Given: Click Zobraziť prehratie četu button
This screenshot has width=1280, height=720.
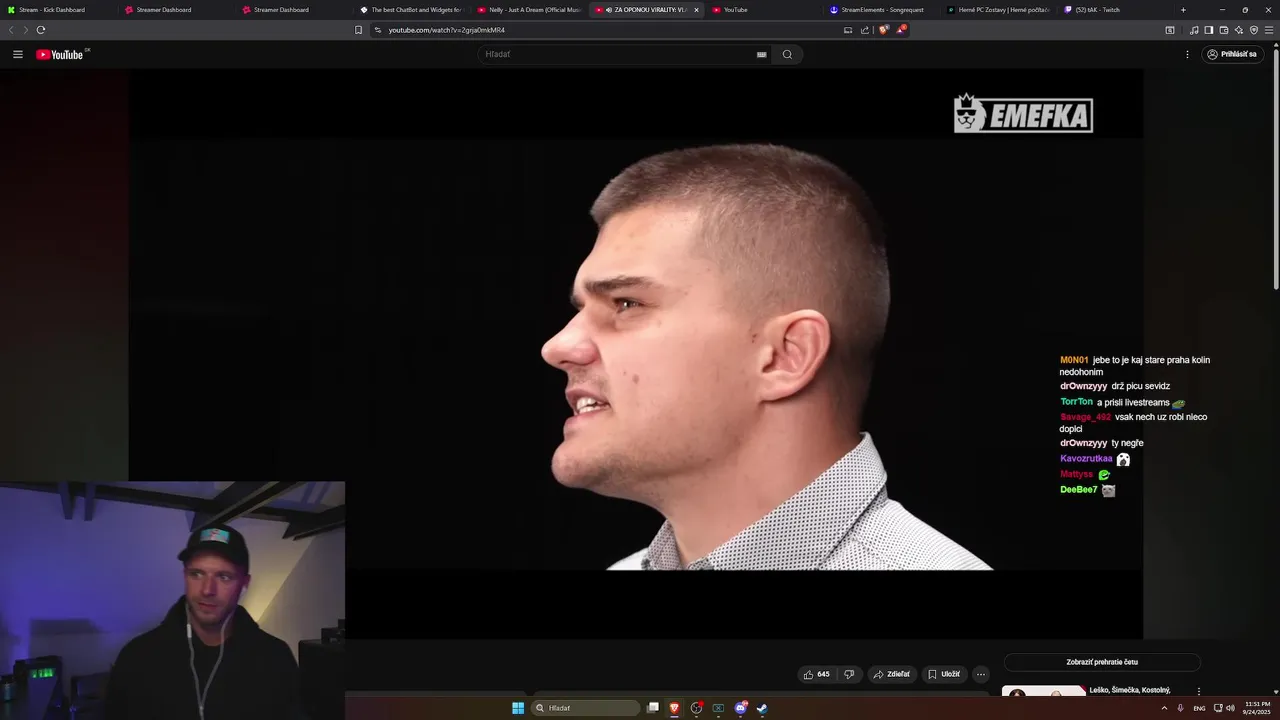Looking at the screenshot, I should 1102,662.
